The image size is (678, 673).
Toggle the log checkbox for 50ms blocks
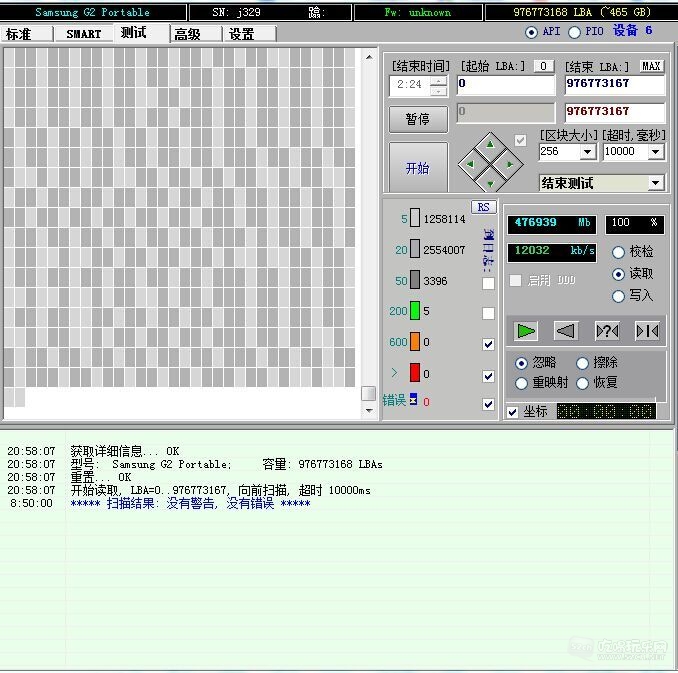pyautogui.click(x=488, y=283)
